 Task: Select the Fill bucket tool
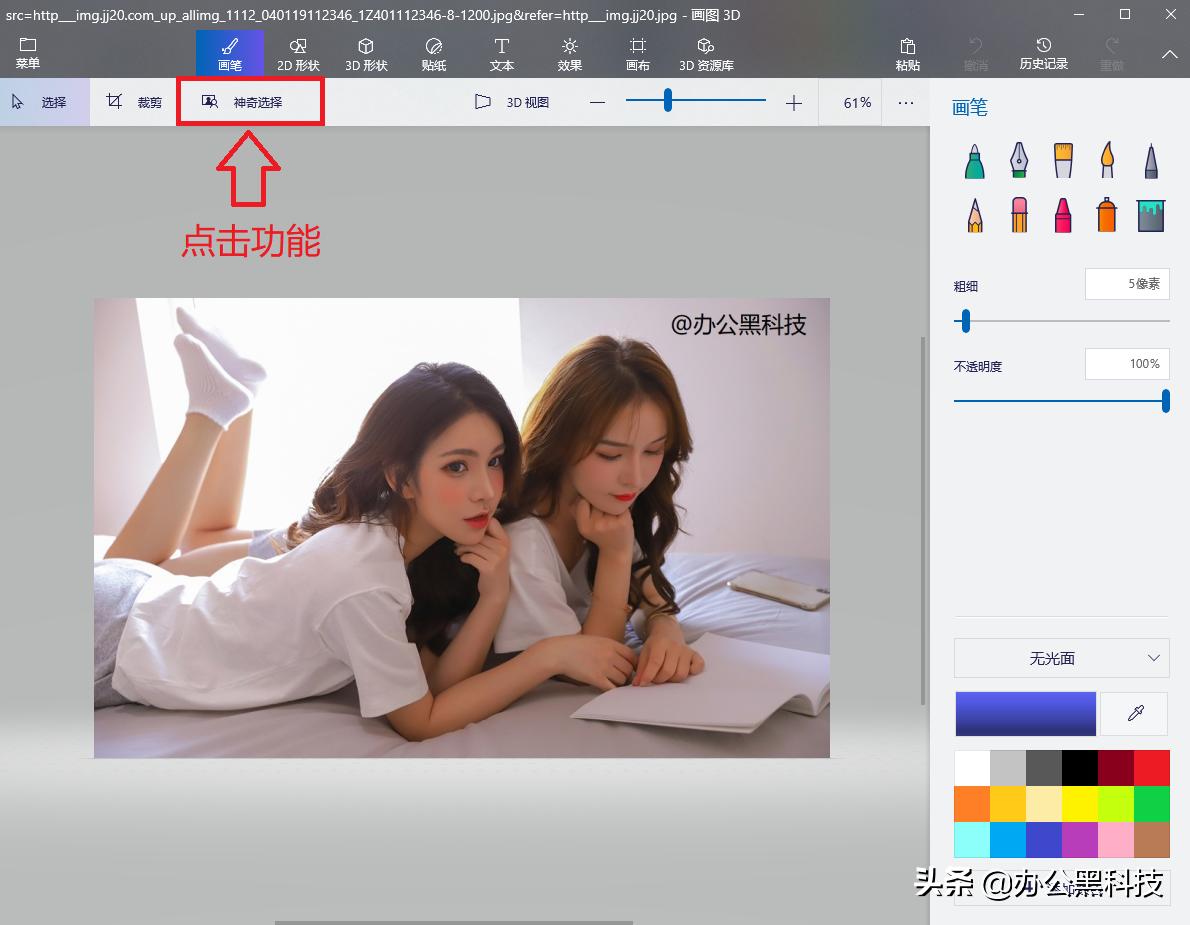1150,214
